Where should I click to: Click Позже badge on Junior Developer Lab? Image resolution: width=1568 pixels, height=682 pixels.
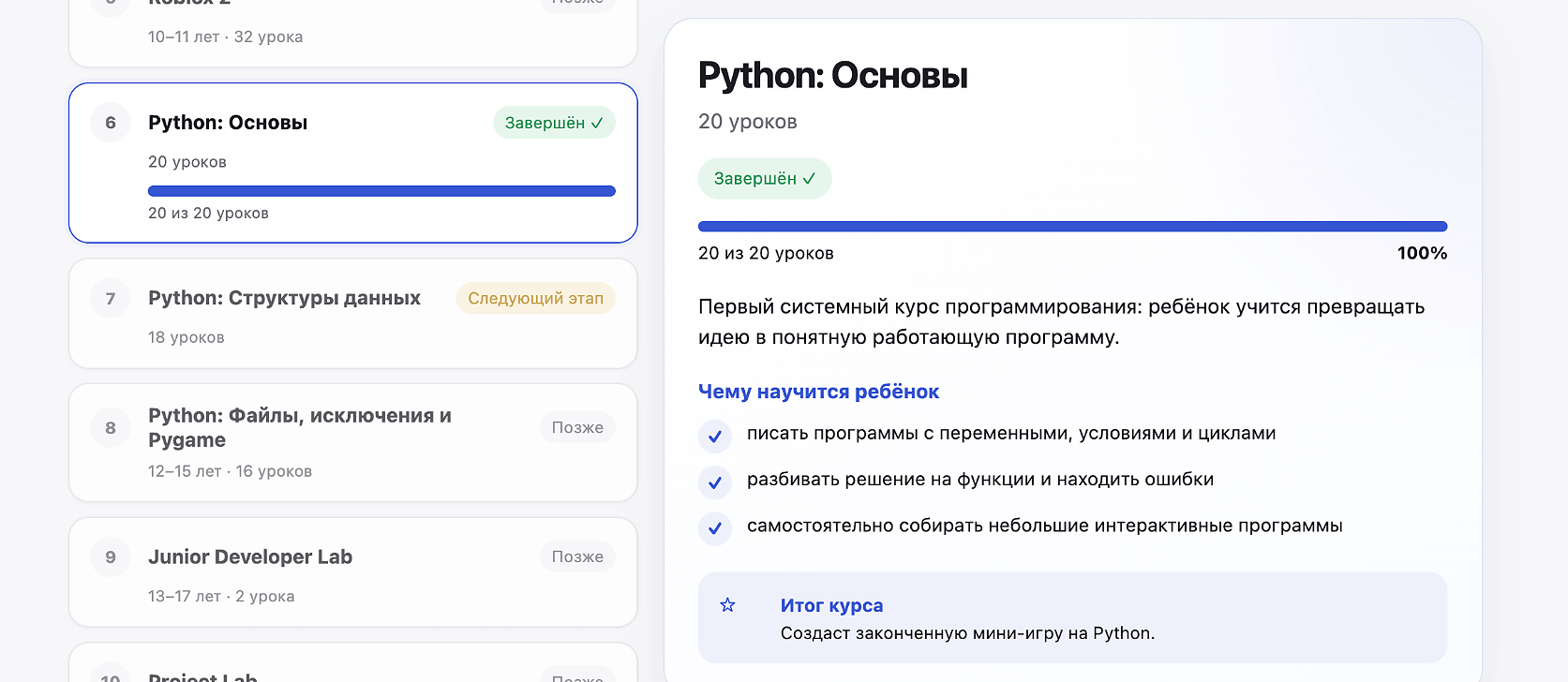[x=577, y=556]
